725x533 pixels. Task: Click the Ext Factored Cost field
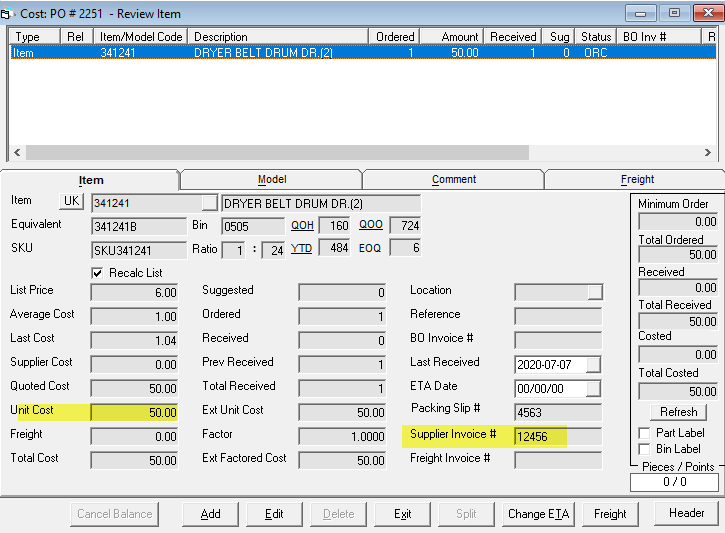click(342, 460)
